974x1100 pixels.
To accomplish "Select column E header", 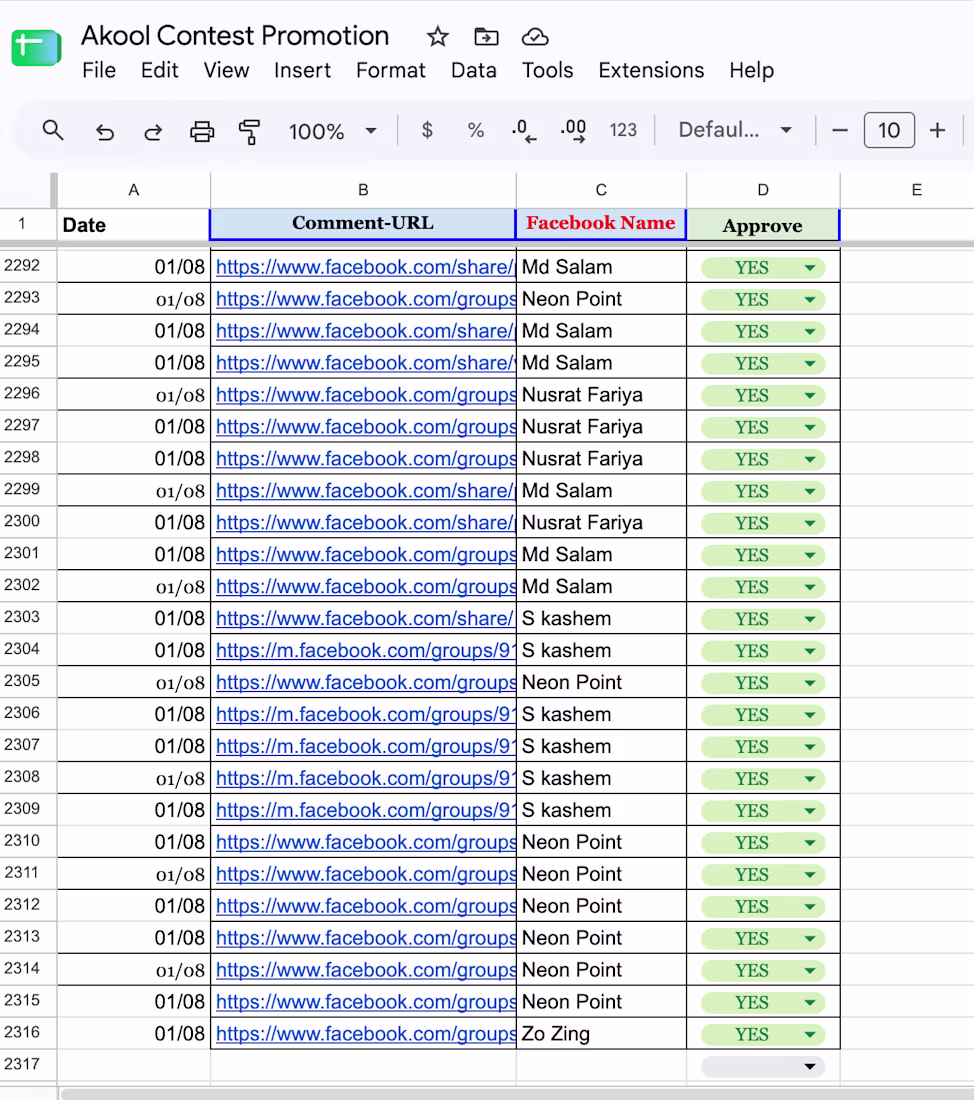I will [x=916, y=190].
